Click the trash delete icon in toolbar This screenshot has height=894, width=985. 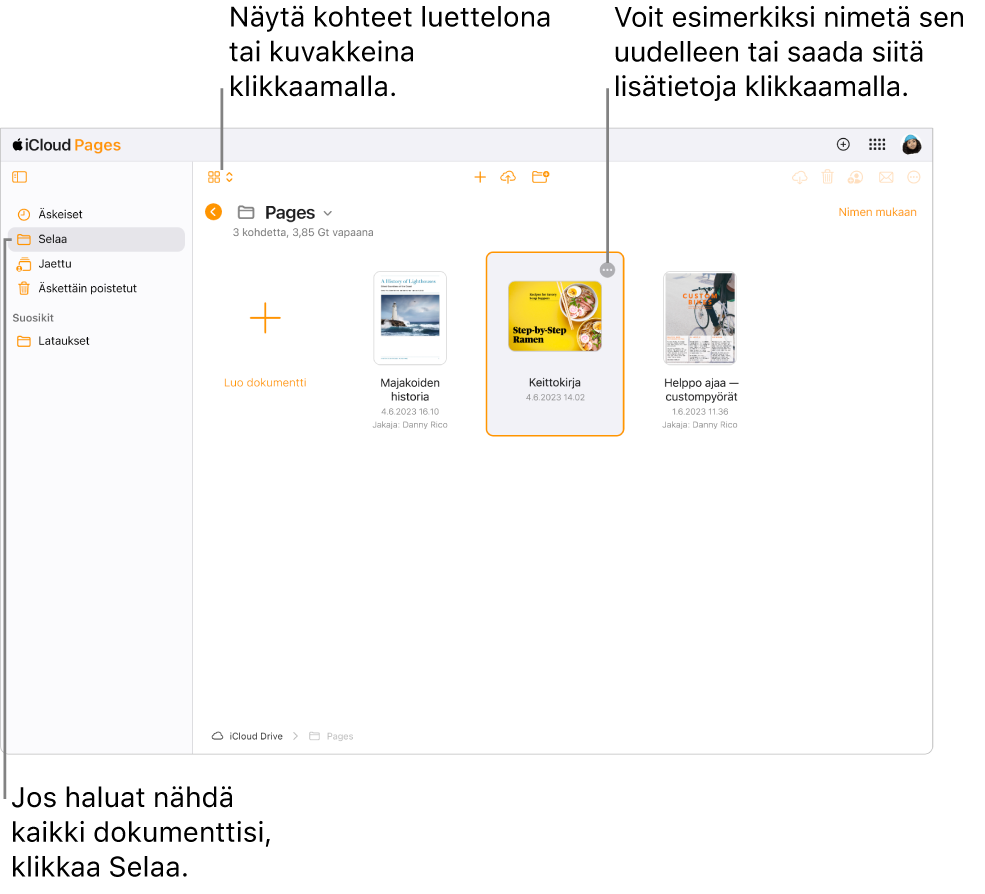pos(828,177)
